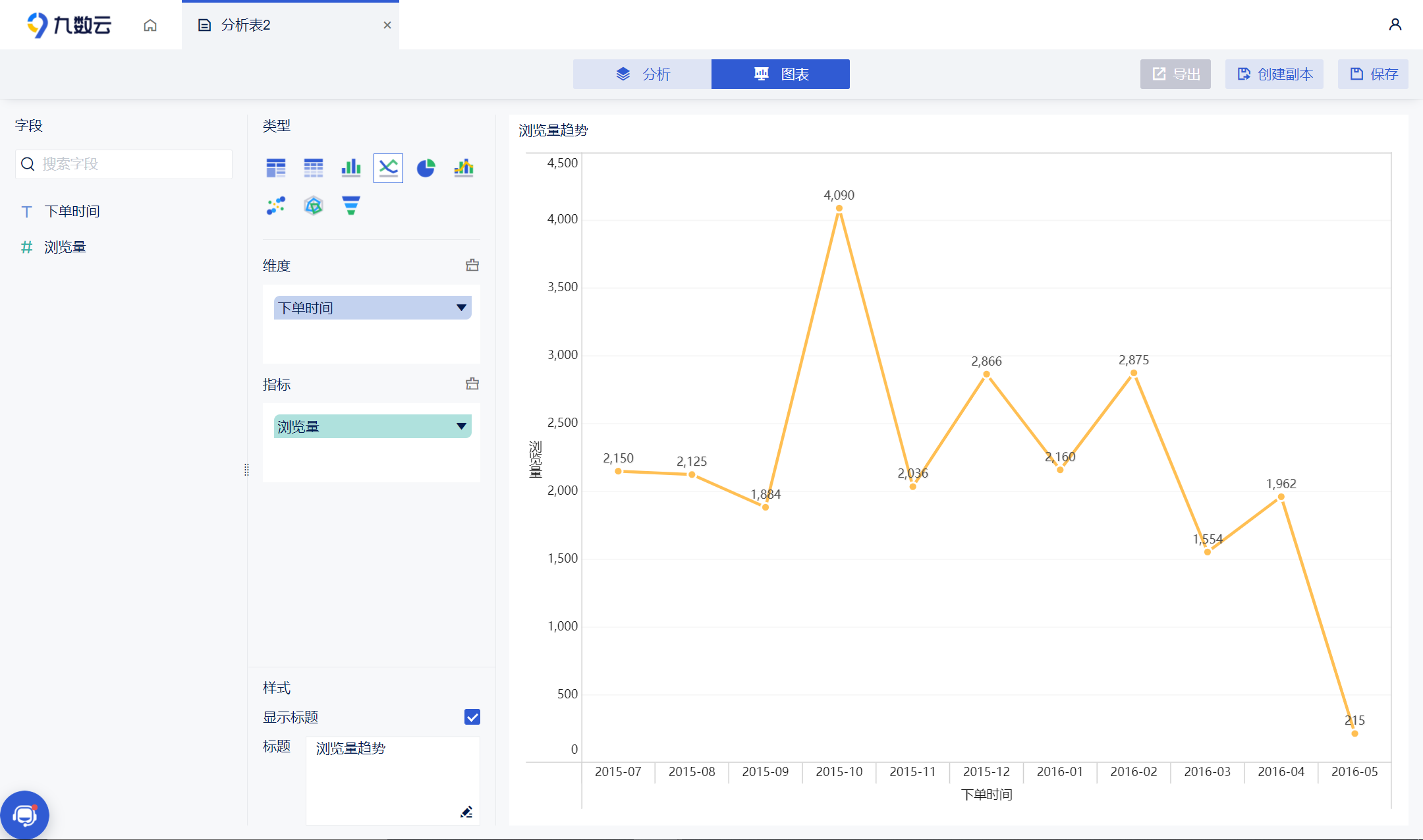Uncheck the 显示标题 checkbox
Viewport: 1423px width, 840px height.
pyautogui.click(x=472, y=717)
